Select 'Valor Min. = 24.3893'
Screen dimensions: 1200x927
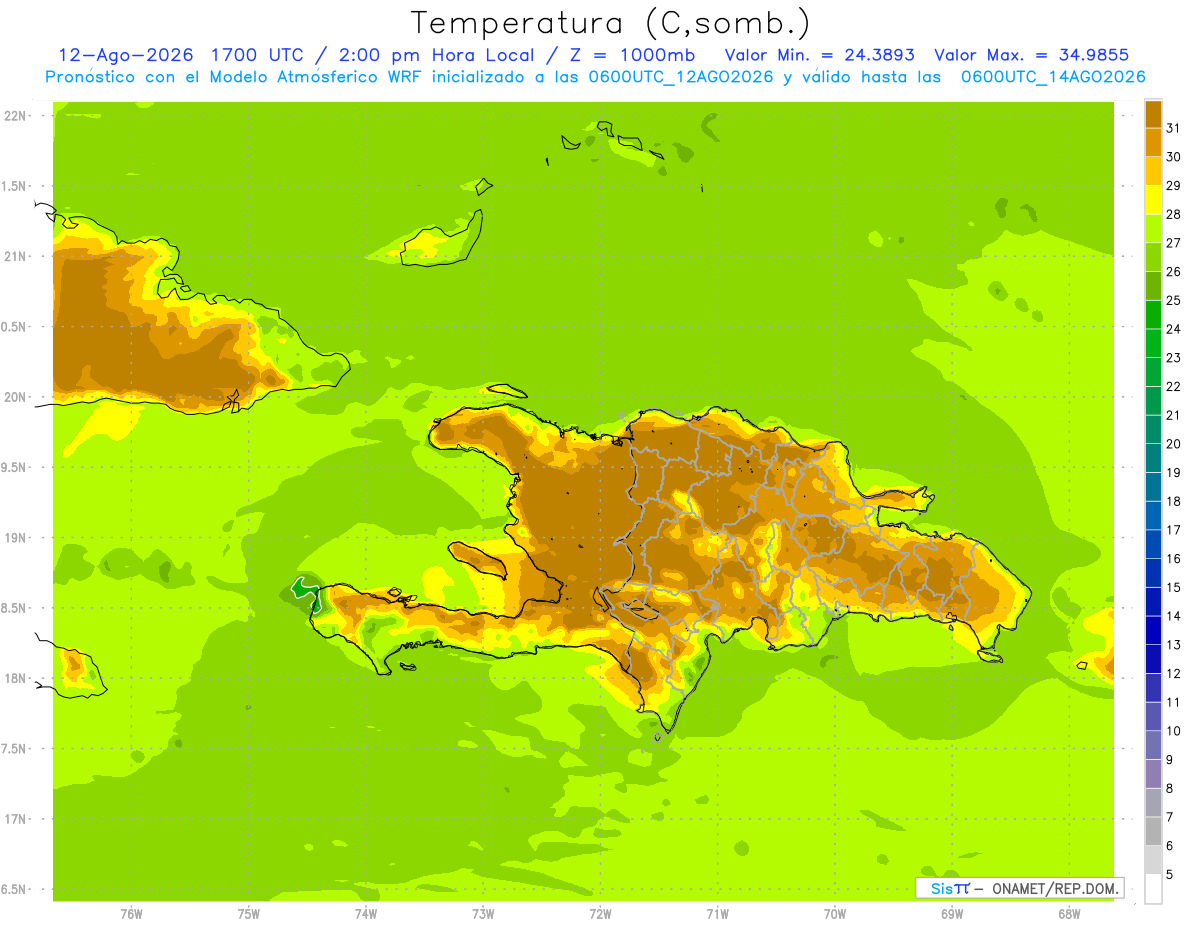coord(820,55)
